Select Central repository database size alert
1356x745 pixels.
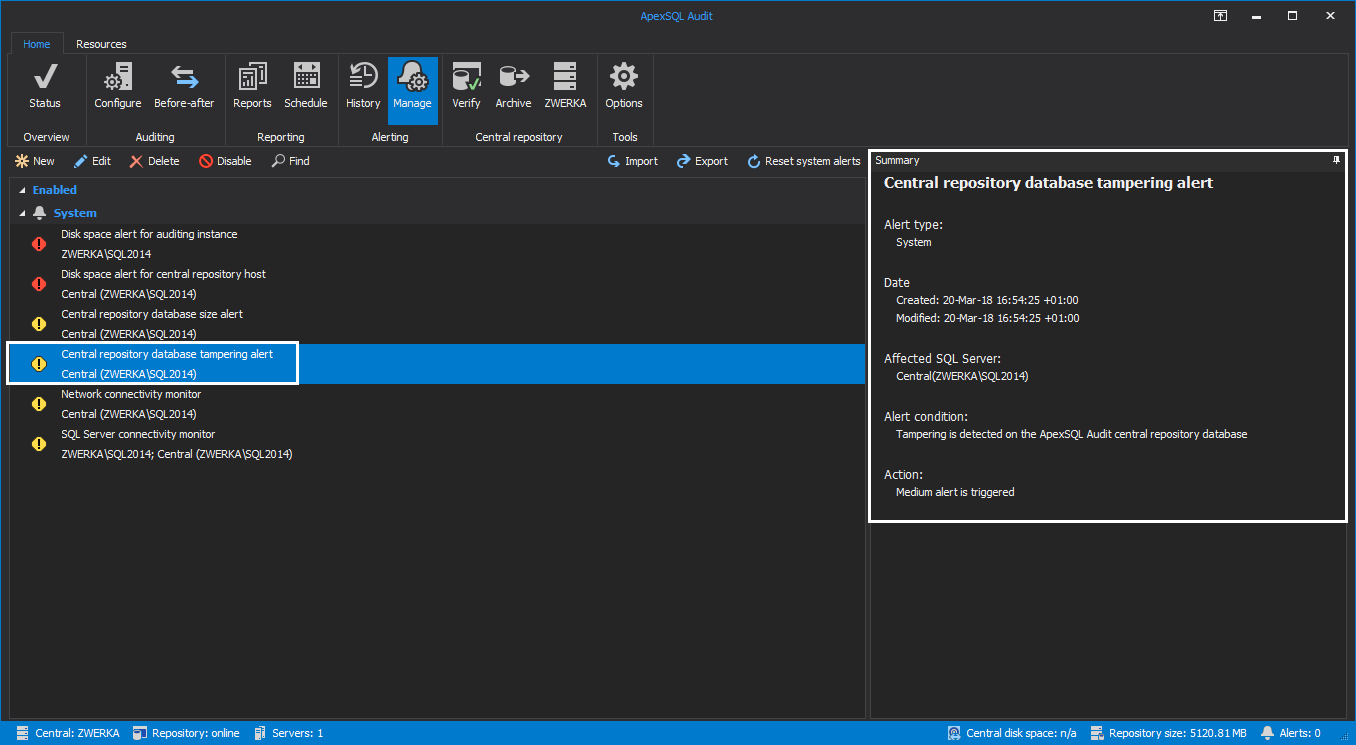436,324
